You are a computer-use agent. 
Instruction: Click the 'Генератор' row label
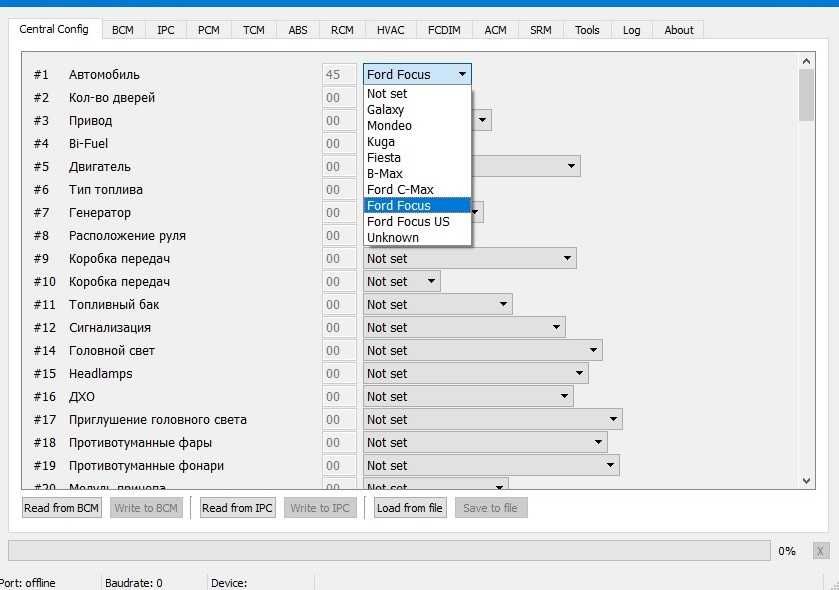pyautogui.click(x=100, y=212)
